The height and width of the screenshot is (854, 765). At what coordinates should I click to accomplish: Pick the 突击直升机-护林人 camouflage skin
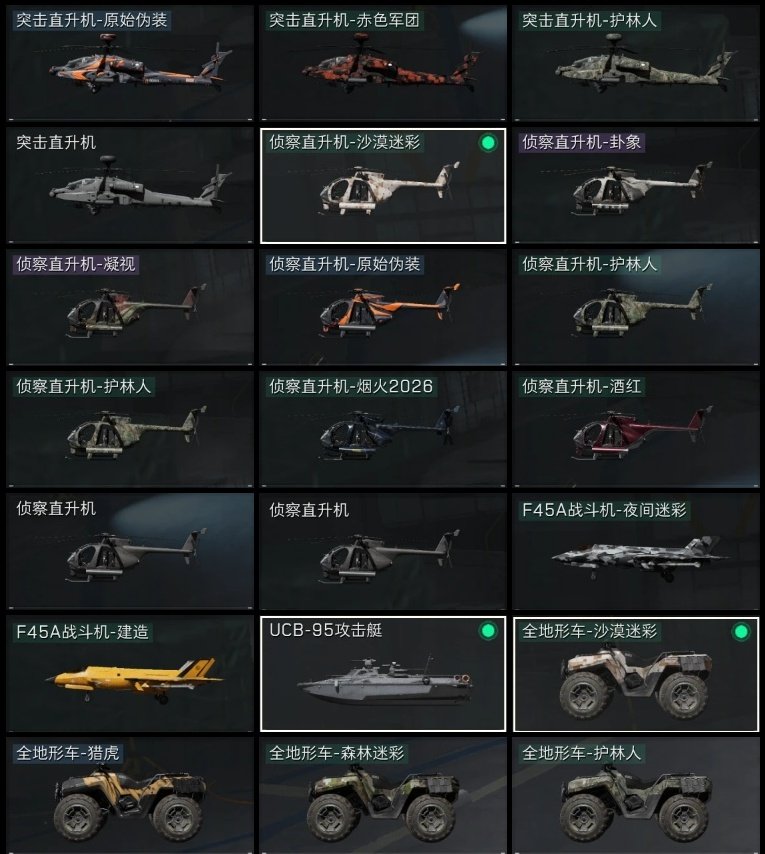pyautogui.click(x=635, y=63)
